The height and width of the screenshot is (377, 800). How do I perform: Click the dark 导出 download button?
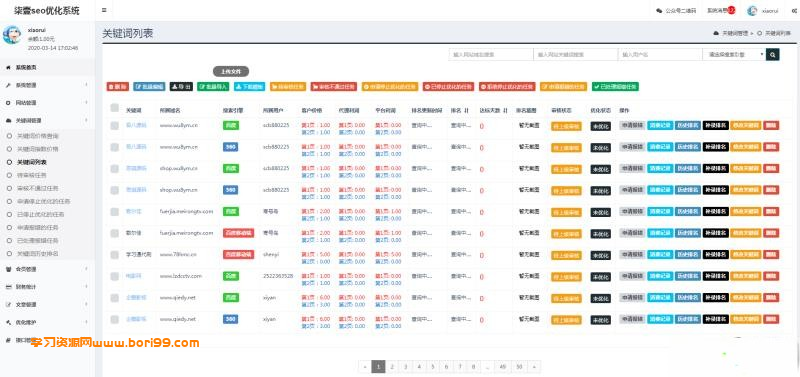pos(181,87)
